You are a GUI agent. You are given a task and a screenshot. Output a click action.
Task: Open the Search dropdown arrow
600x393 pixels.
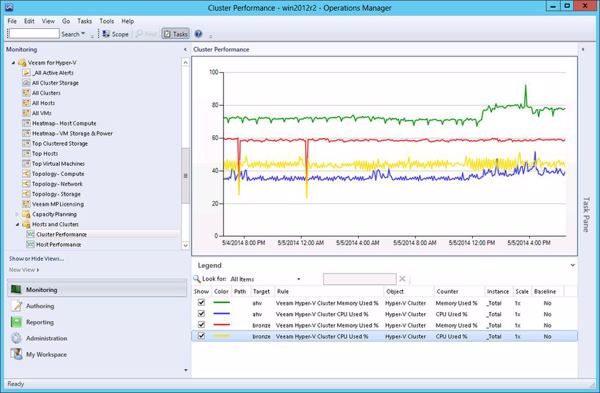(83, 34)
